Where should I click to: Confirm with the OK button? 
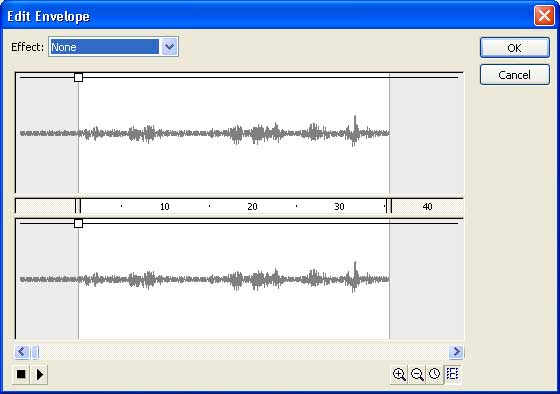[x=515, y=48]
